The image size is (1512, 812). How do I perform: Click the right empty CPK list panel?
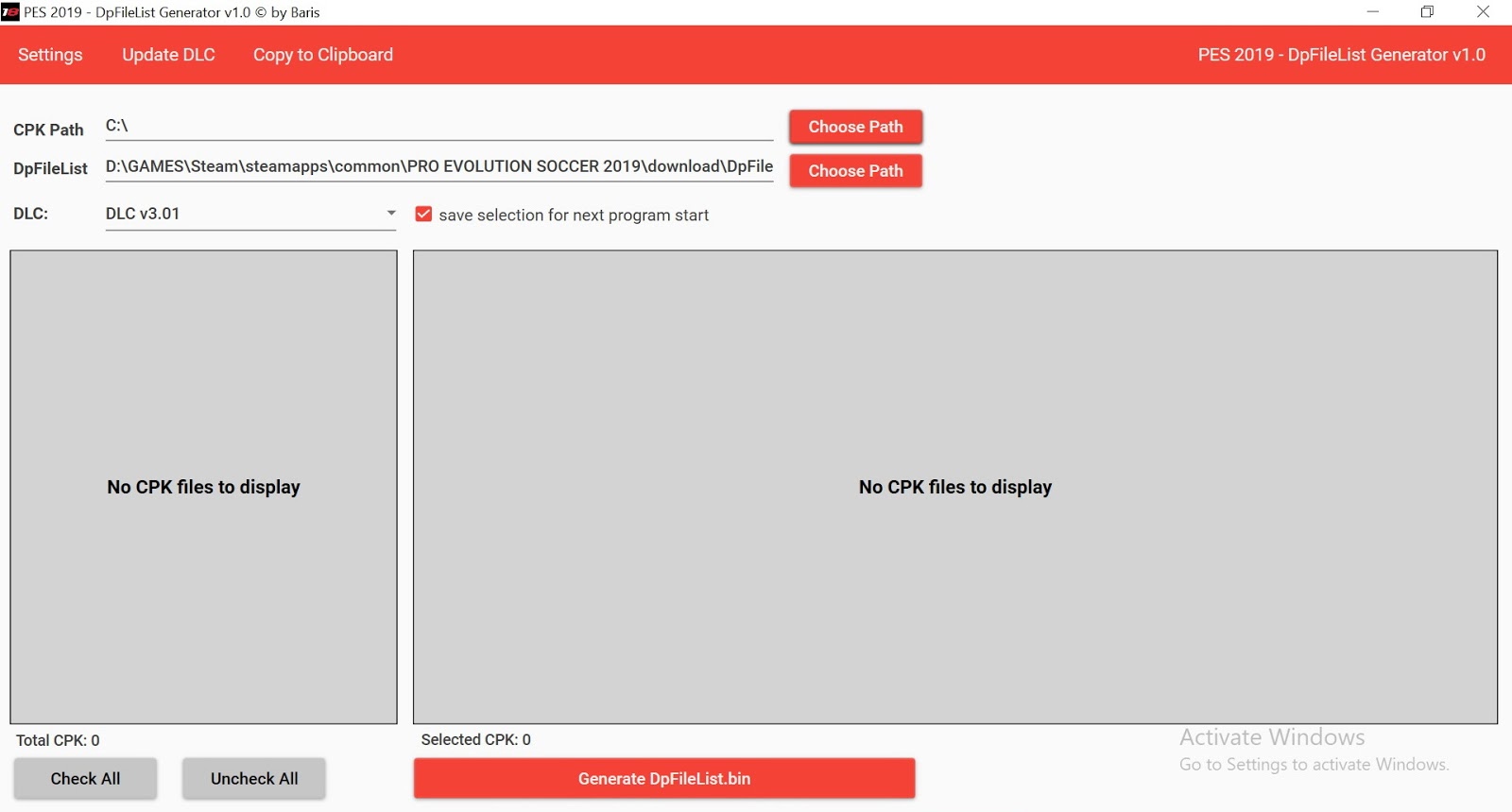(955, 487)
